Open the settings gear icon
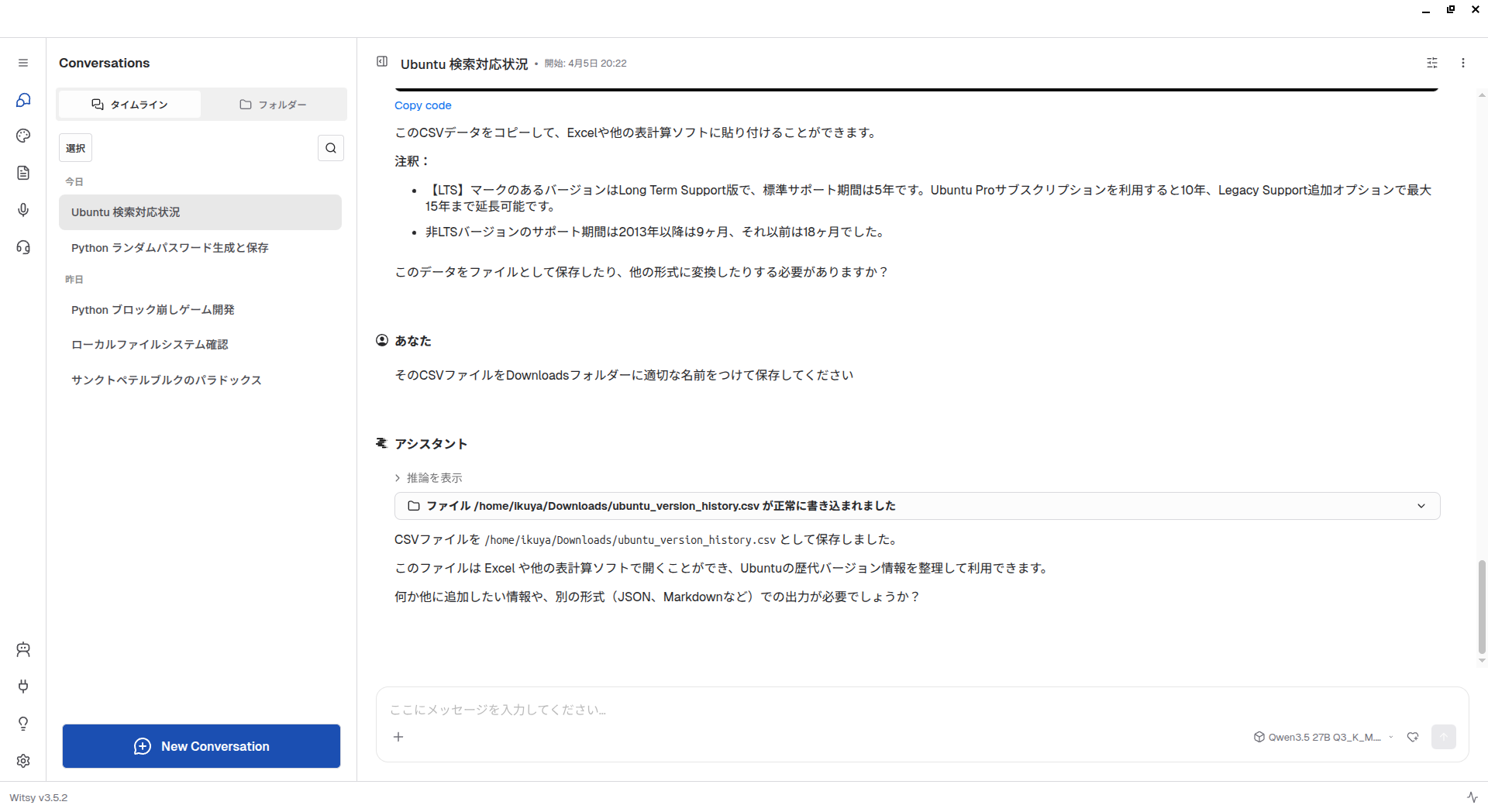The height and width of the screenshot is (812, 1488). pyautogui.click(x=23, y=761)
